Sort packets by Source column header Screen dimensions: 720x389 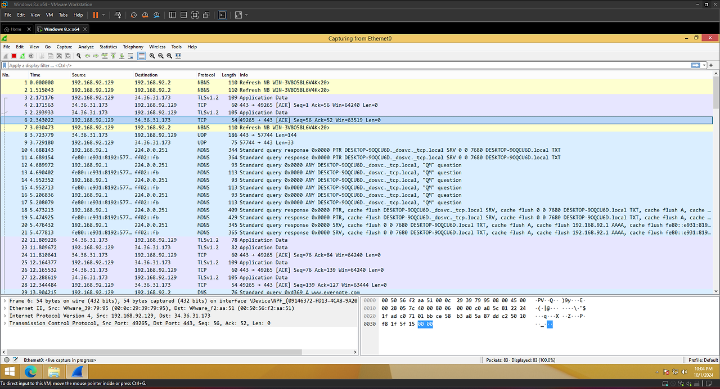tap(79, 75)
